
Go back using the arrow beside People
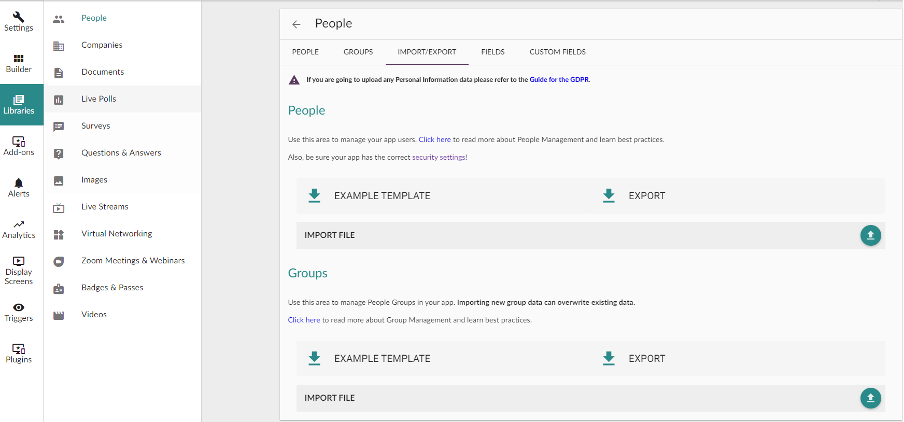pyautogui.click(x=296, y=24)
